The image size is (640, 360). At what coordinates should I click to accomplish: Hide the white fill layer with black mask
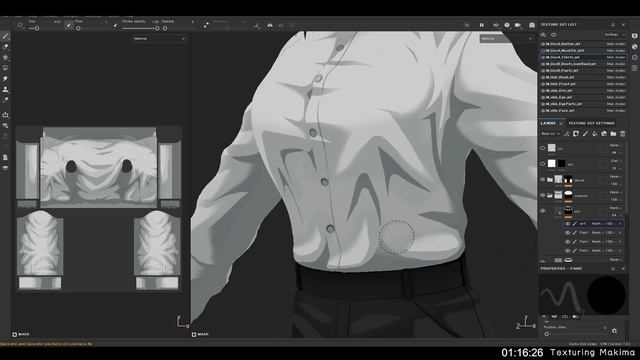pyautogui.click(x=543, y=164)
